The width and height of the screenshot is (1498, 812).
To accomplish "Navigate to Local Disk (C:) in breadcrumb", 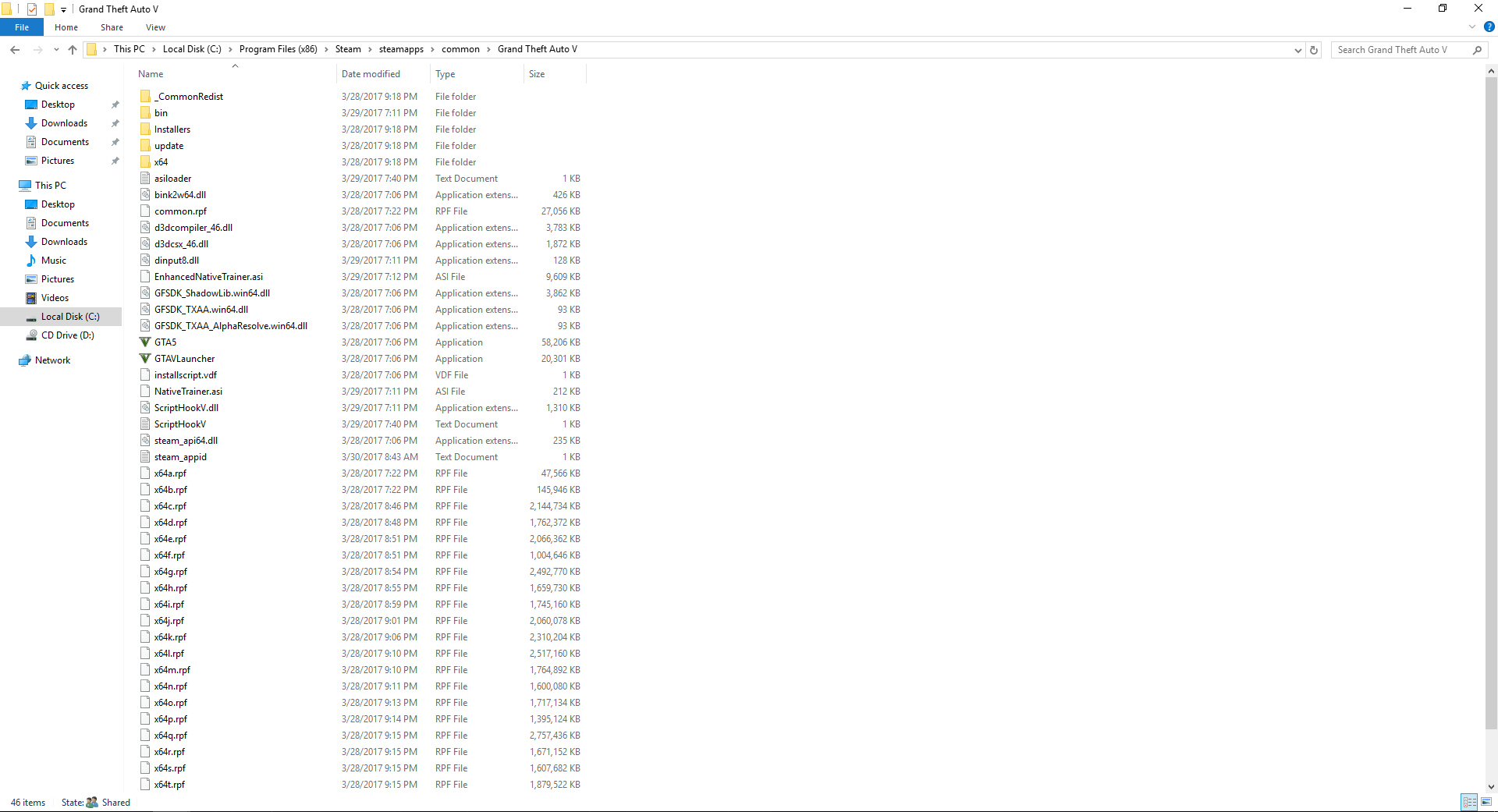I will click(192, 49).
